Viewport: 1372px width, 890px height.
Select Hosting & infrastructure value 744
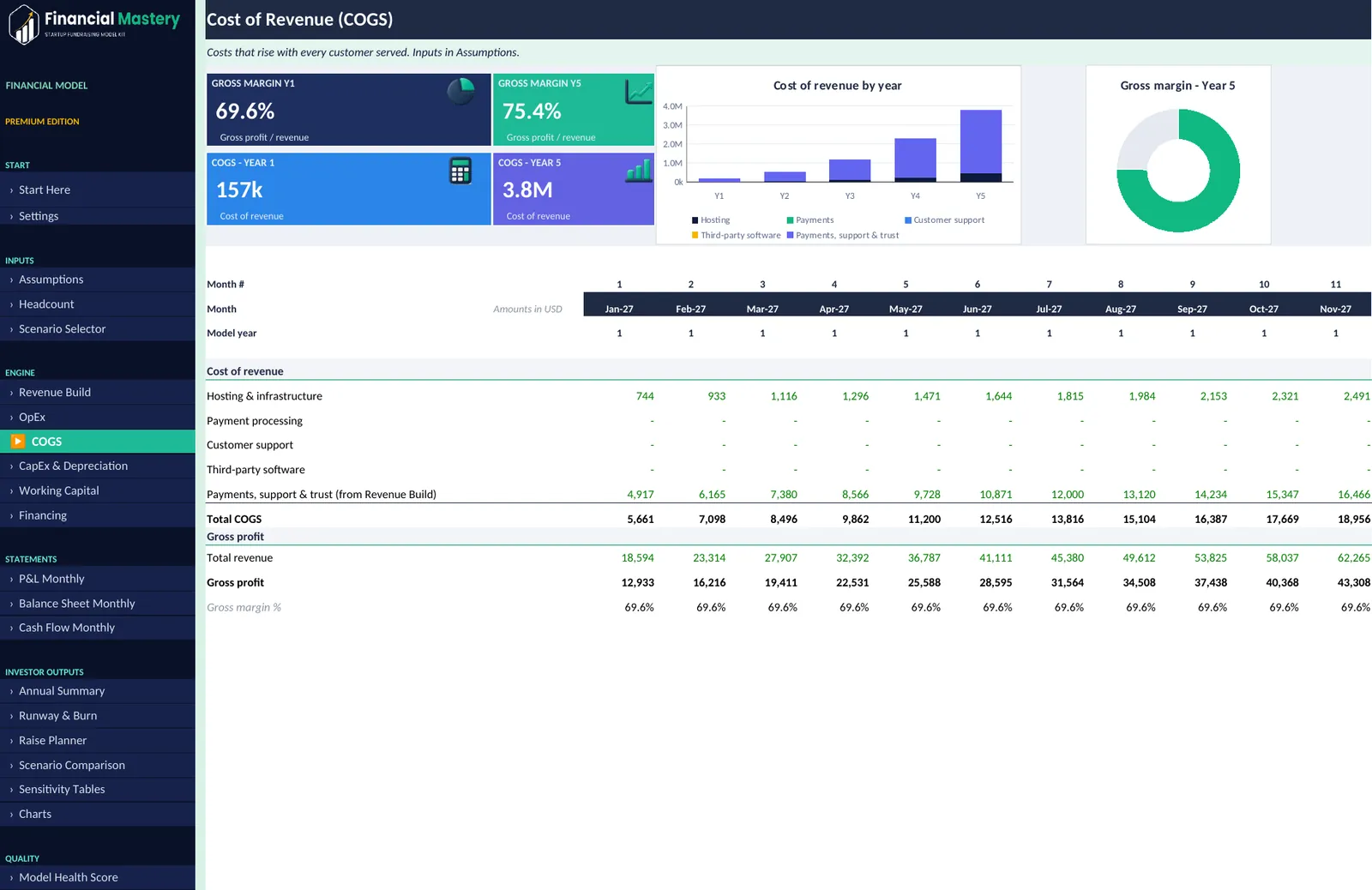pos(645,397)
